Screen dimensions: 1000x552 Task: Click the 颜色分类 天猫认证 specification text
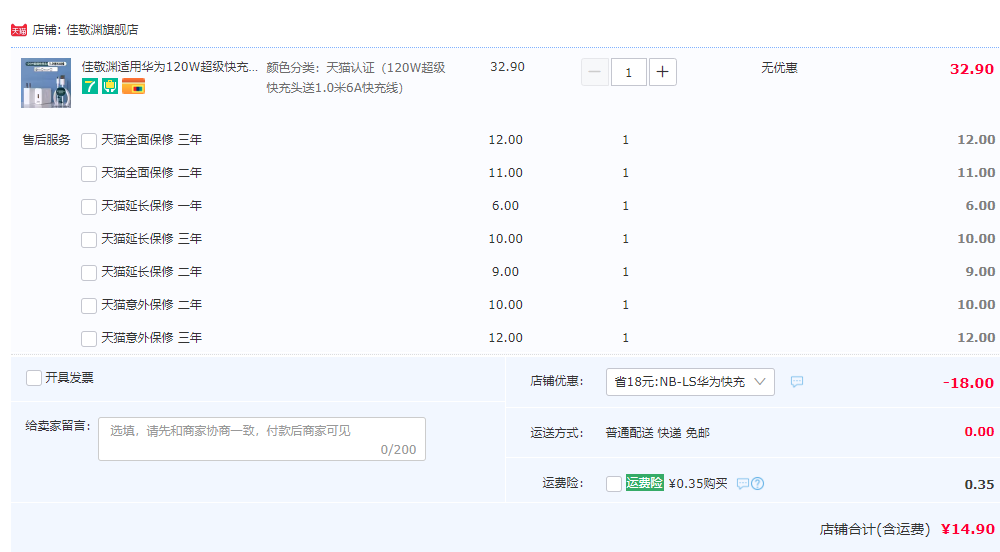356,77
